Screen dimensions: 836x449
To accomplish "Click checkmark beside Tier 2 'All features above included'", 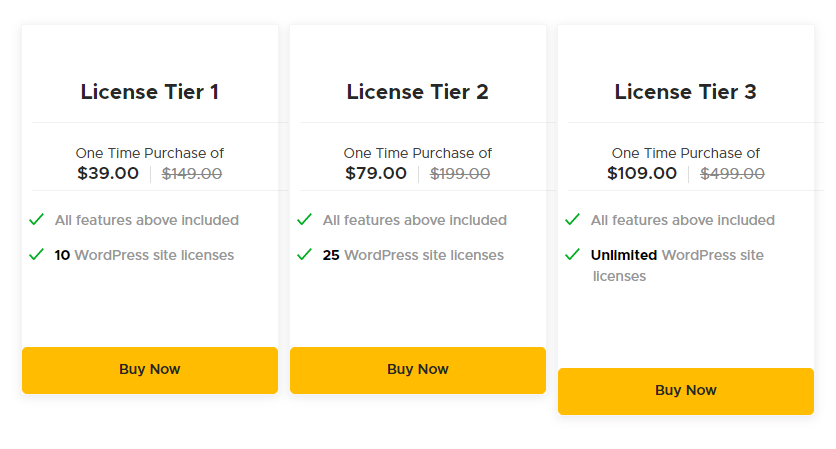I will (x=305, y=220).
